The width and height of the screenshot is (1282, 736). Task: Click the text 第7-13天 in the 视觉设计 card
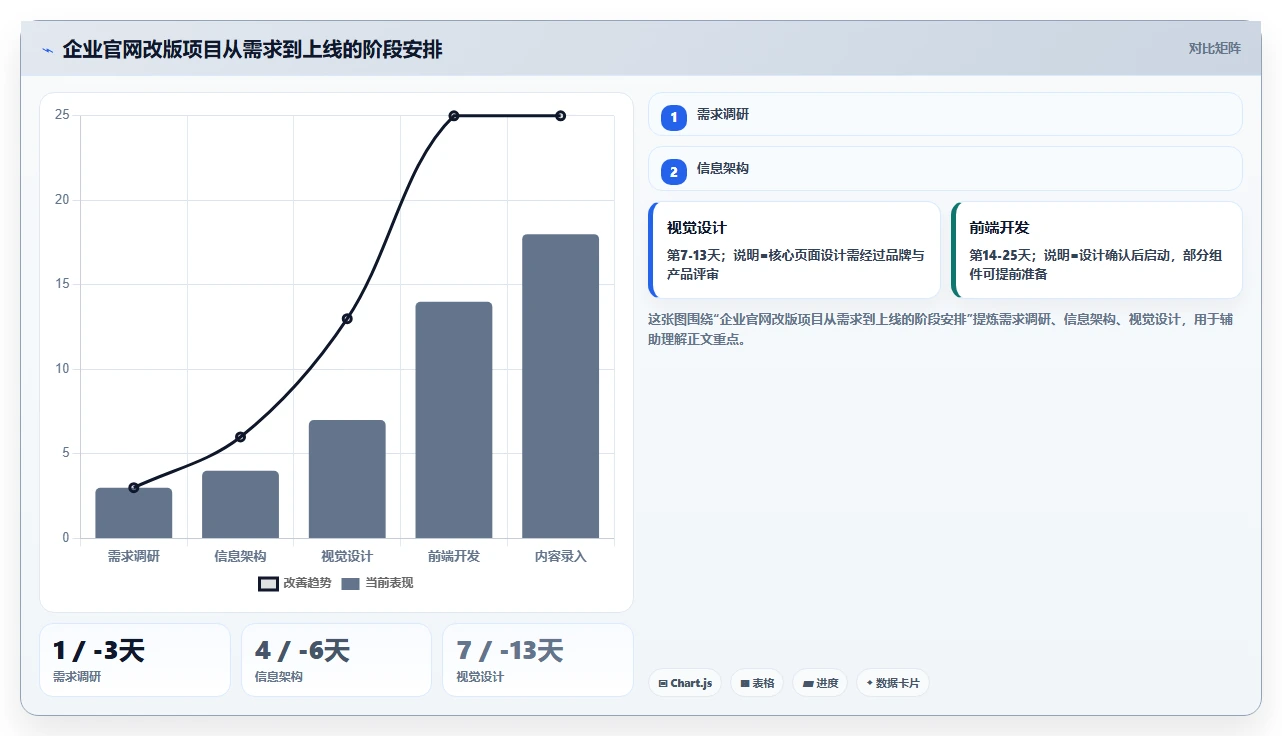tap(696, 256)
